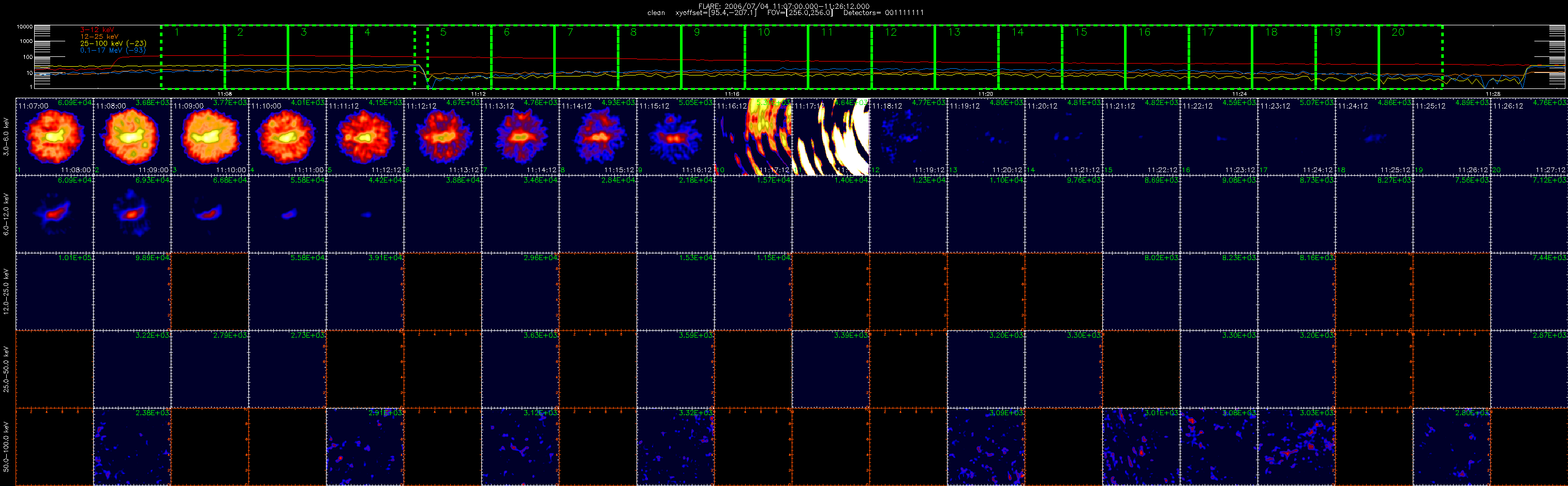The image size is (1568, 486).
Task: Open the 3.0-6.0 keV image starting 11:13:12
Action: (x=521, y=137)
